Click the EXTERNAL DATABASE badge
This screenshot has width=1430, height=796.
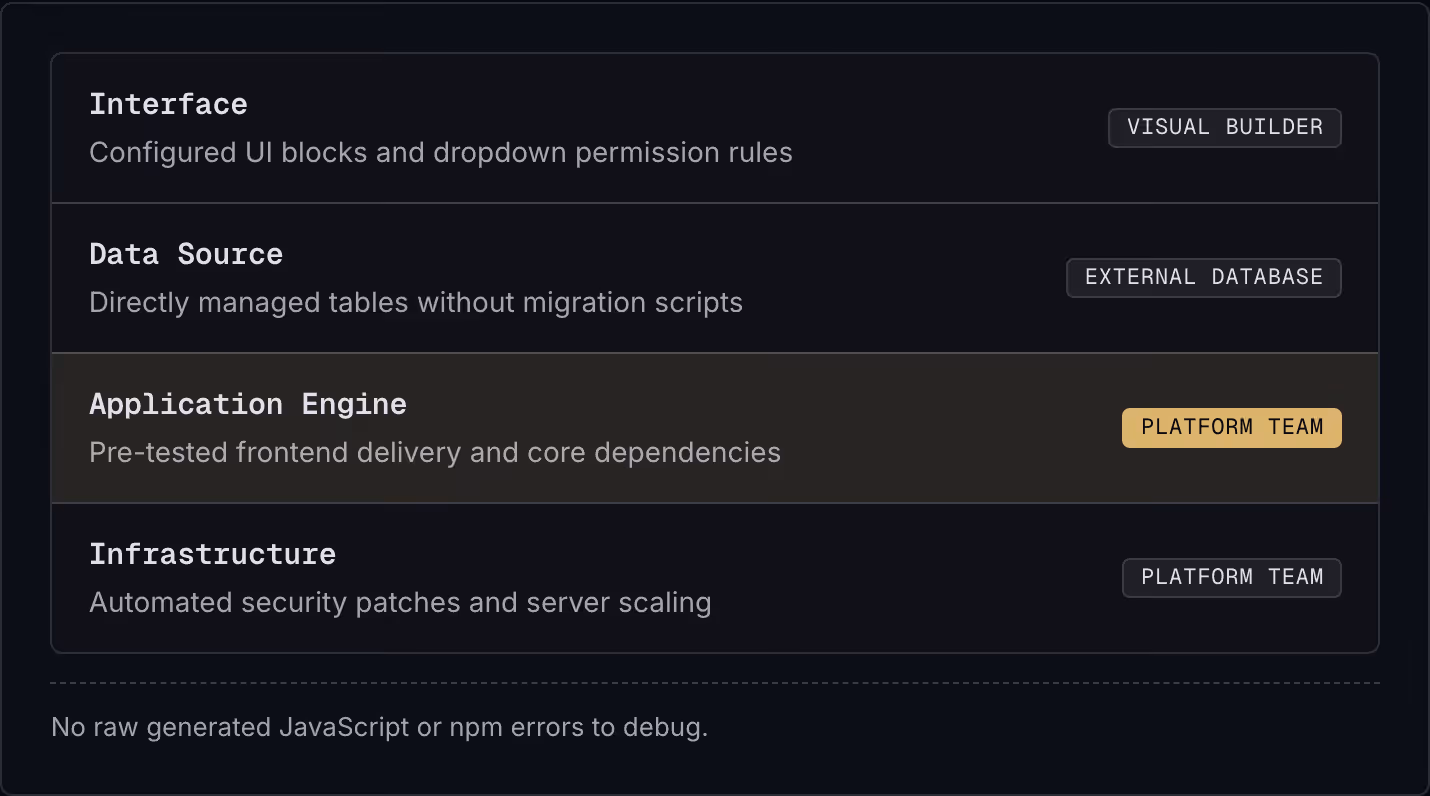[x=1203, y=278]
